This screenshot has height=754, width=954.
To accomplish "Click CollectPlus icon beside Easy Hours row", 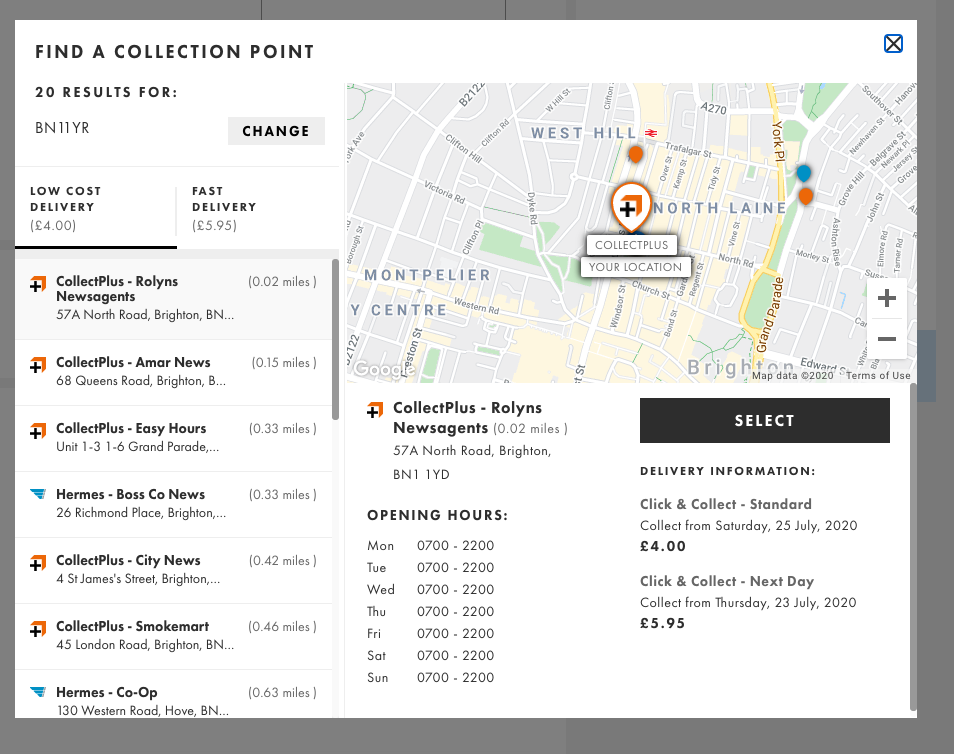I will [38, 431].
